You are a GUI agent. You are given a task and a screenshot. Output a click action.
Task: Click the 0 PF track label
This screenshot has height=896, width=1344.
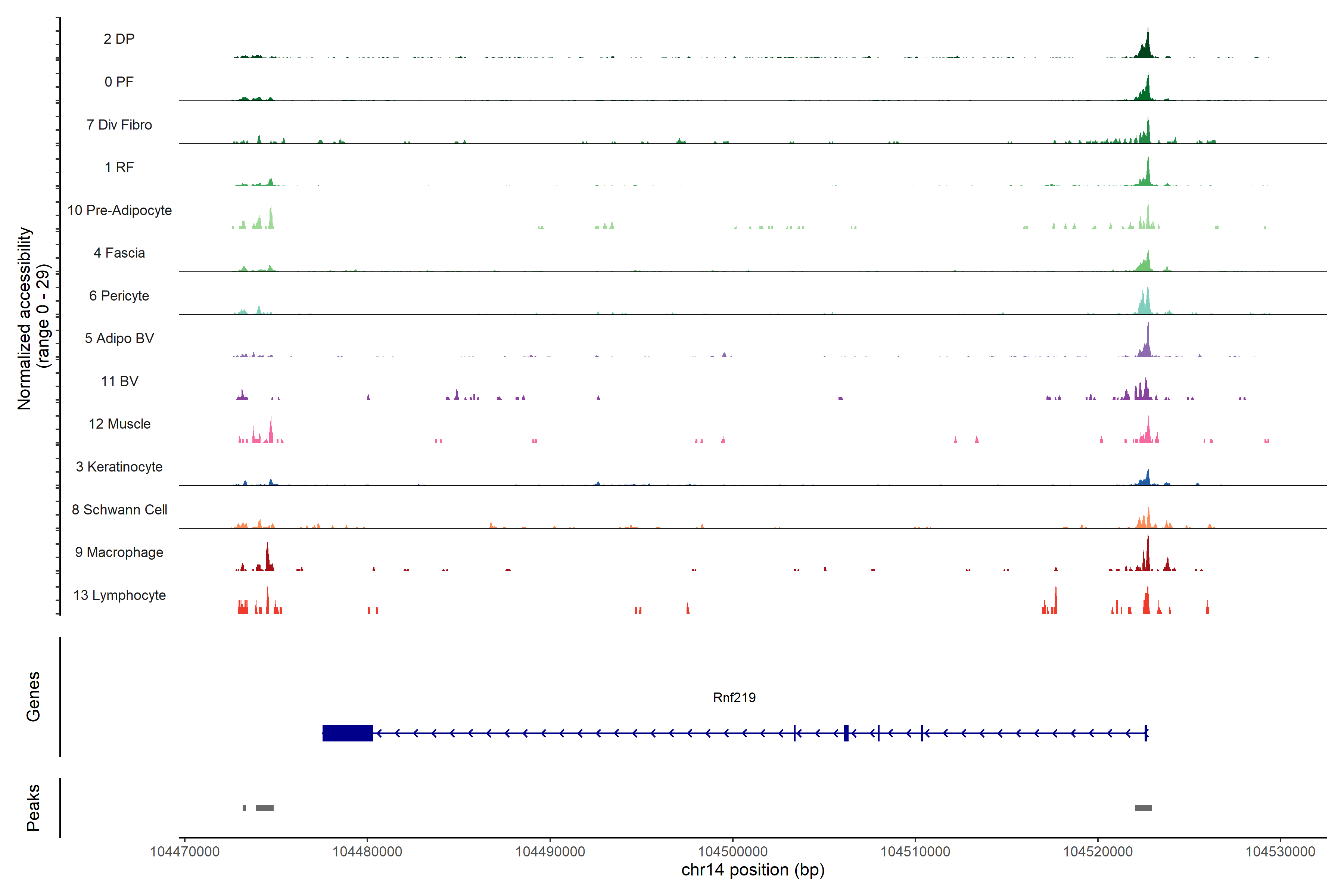[119, 82]
